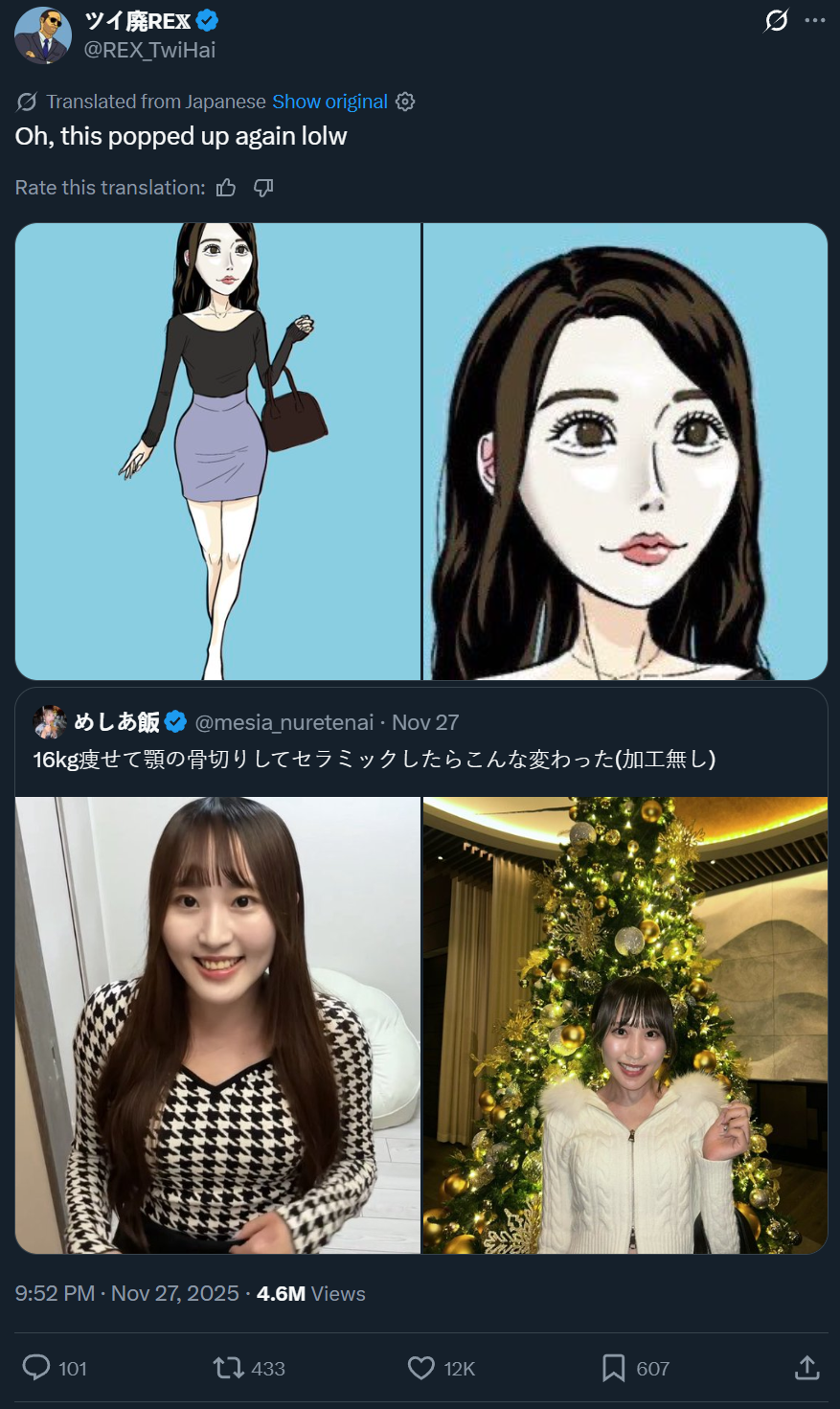Open @REX_TwiHai profile handle
This screenshot has width=840, height=1409.
149,50
